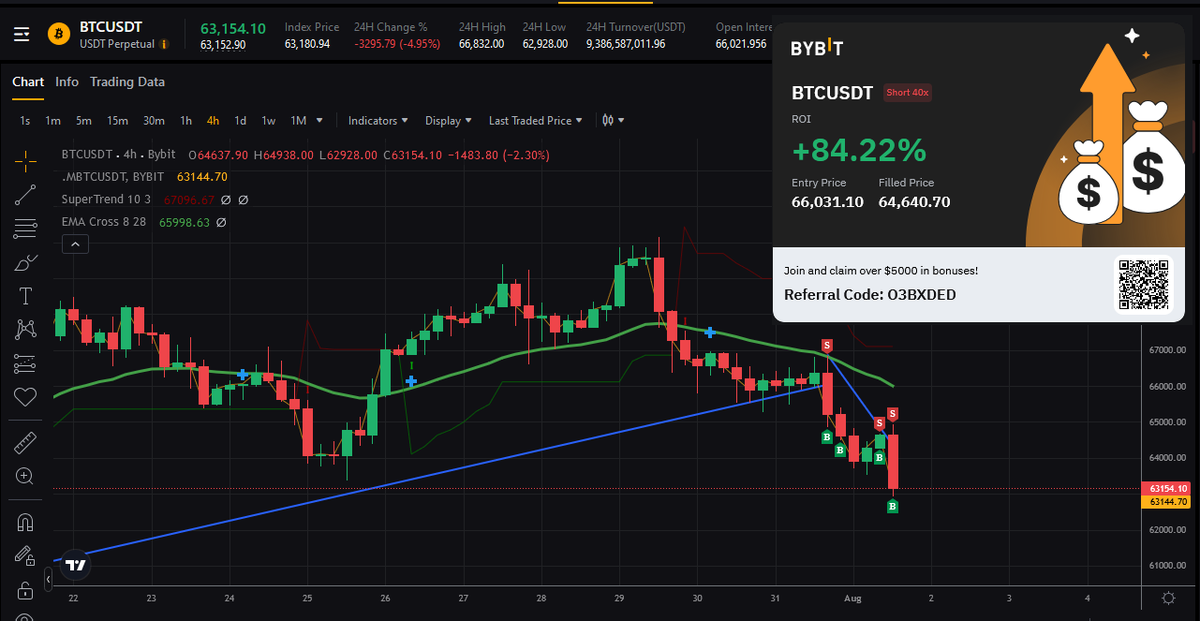Screen dimensions: 1200x621
Task: Click the Index Price value 63,180.94
Action: 307,44
